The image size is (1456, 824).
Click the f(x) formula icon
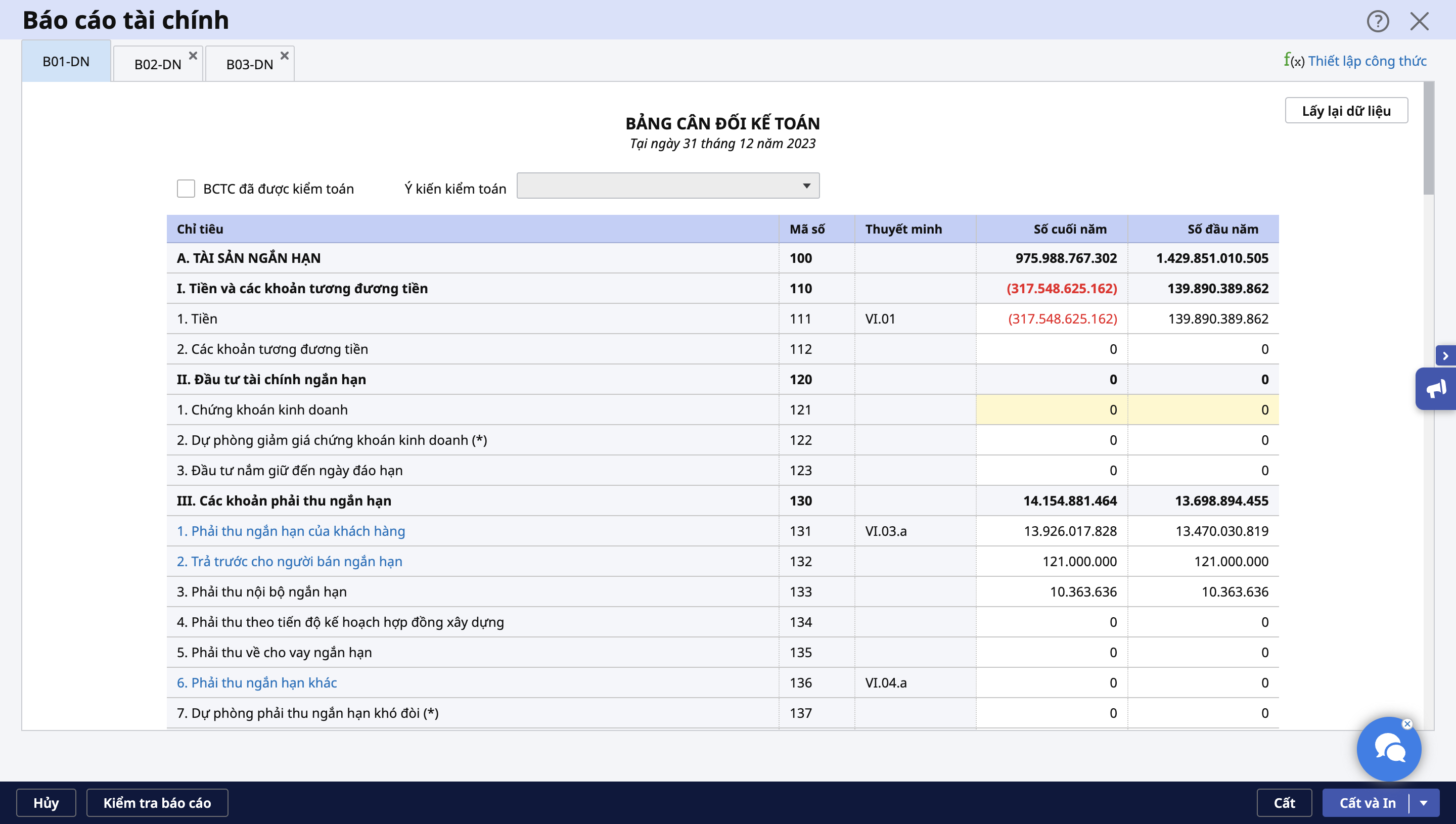click(x=1294, y=60)
